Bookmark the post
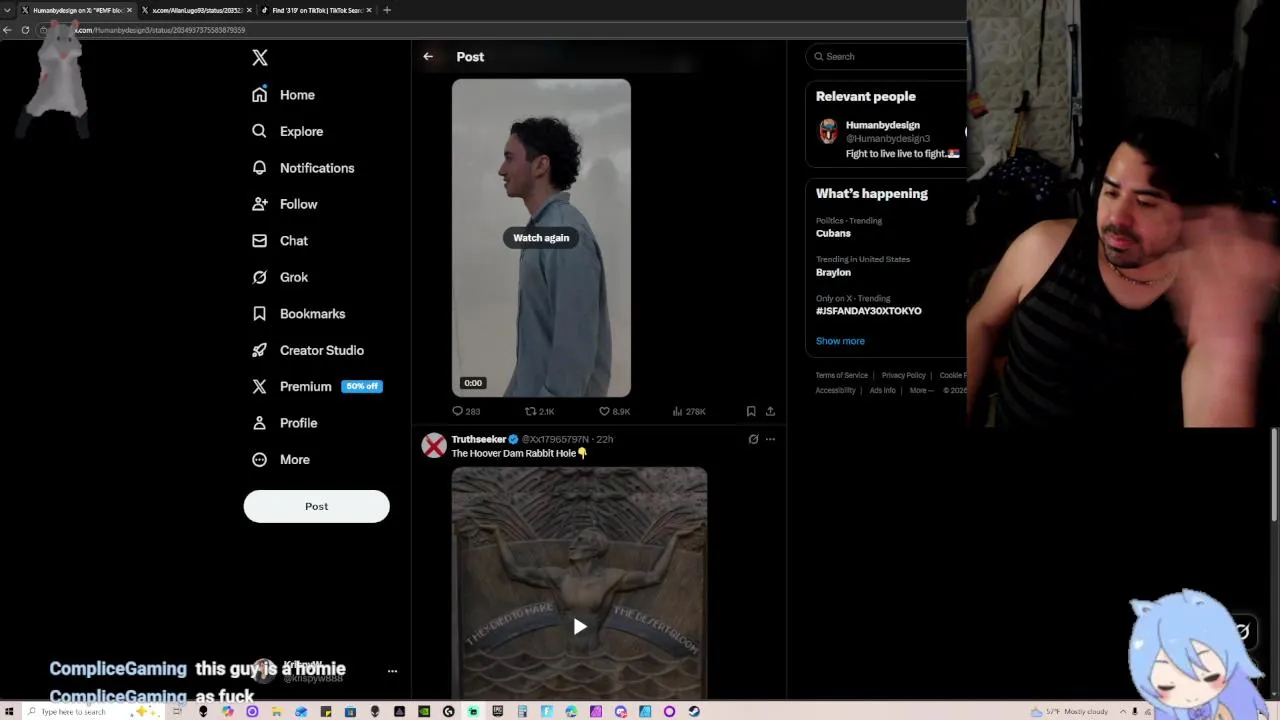The image size is (1280, 720). 751,411
